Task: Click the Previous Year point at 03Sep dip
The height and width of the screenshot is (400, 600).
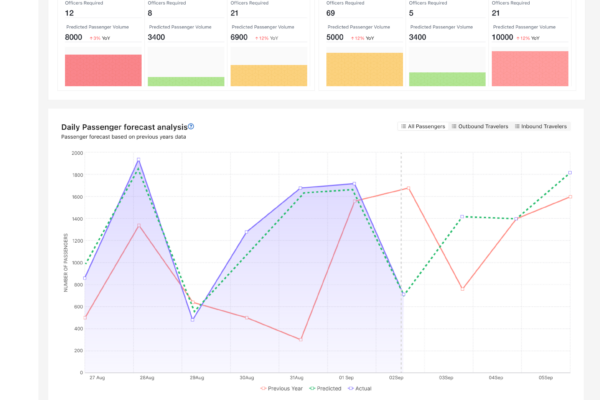Action: coord(462,289)
